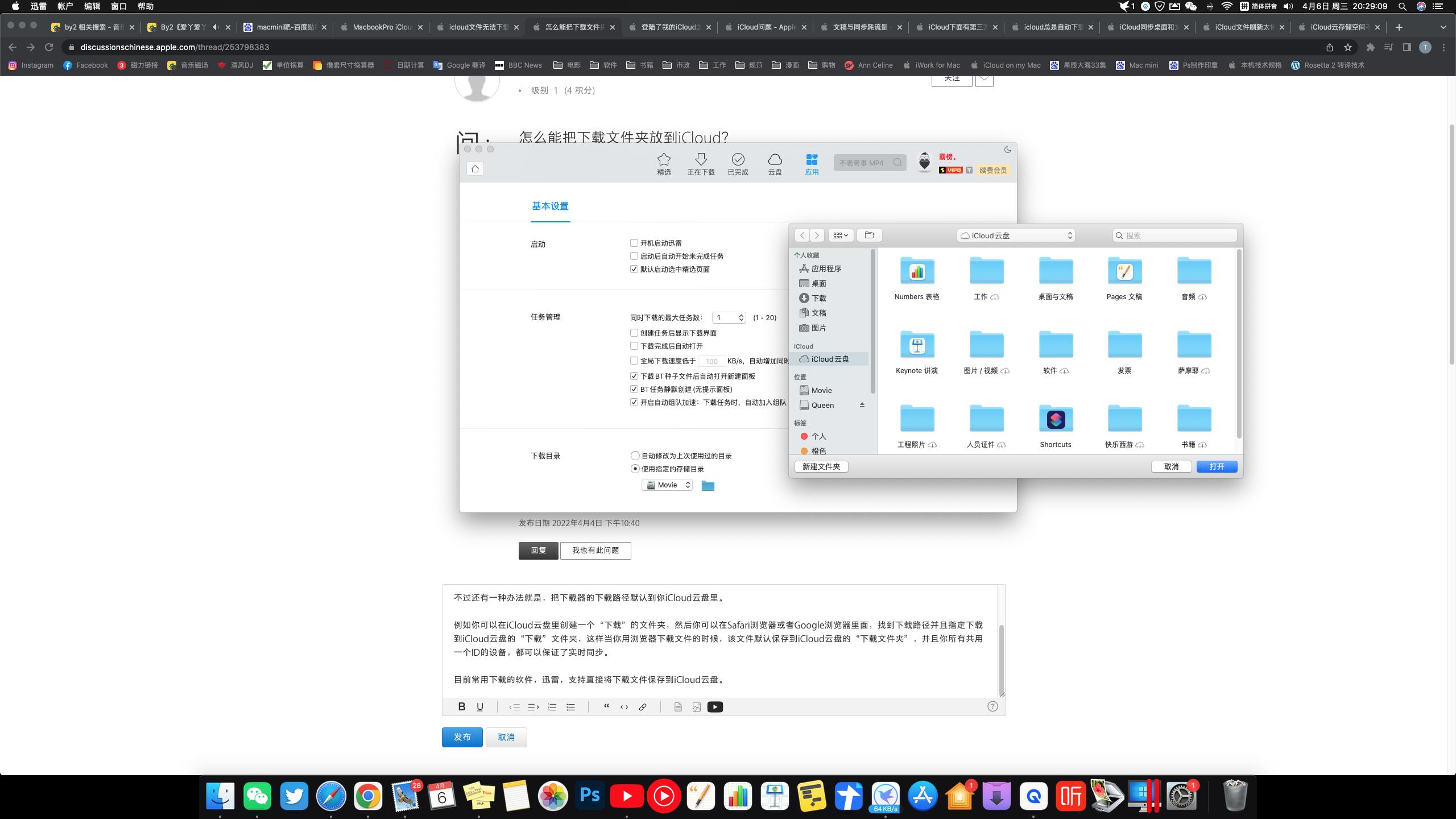Expand the iCloud云盘 location popup in dialog
The width and height of the screenshot is (1456, 819).
tap(1016, 235)
